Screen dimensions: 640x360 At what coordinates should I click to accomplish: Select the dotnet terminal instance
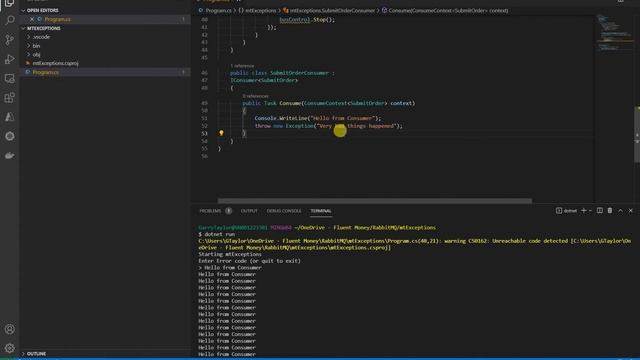pyautogui.click(x=566, y=211)
